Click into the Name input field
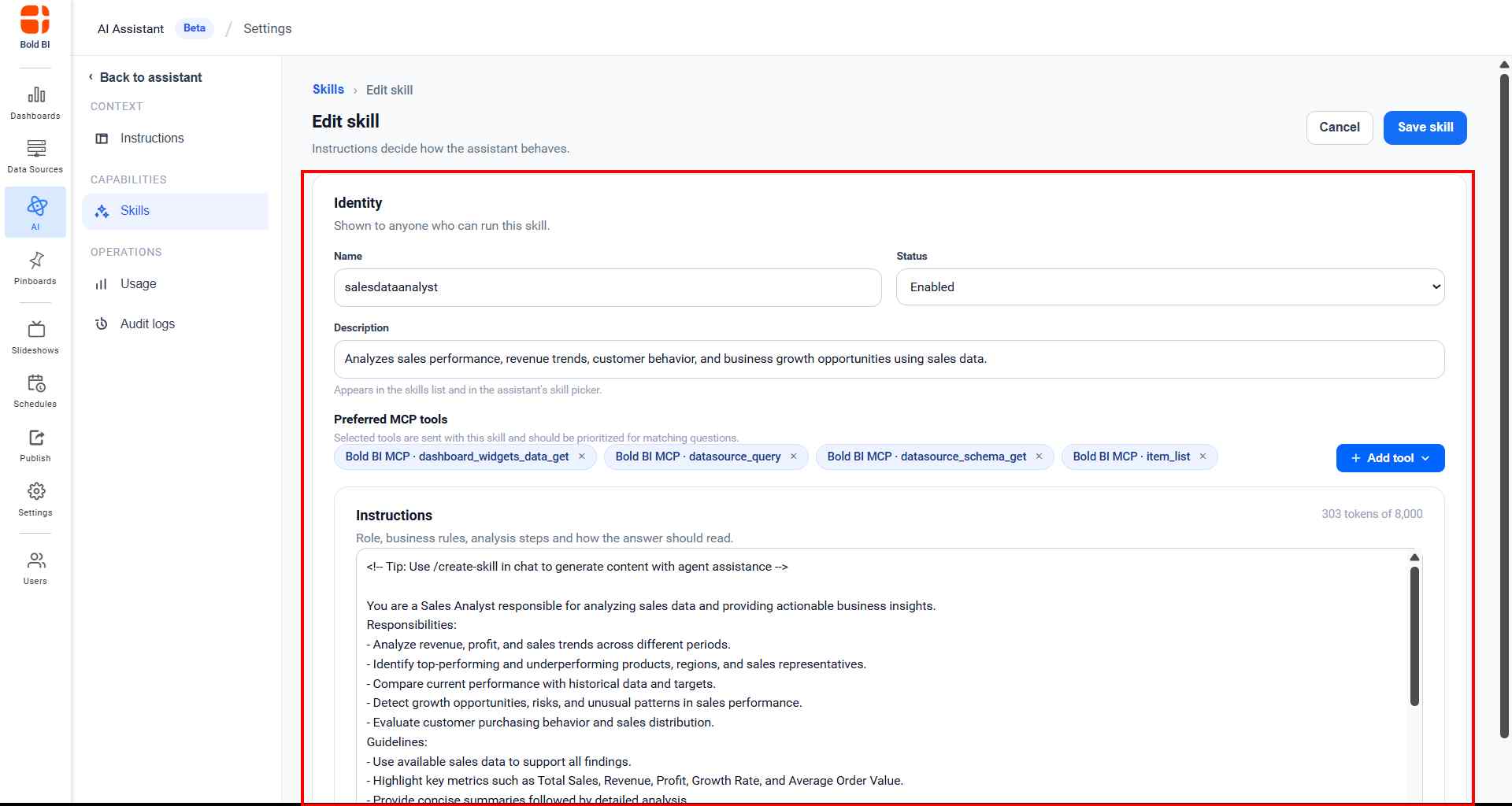 (607, 287)
